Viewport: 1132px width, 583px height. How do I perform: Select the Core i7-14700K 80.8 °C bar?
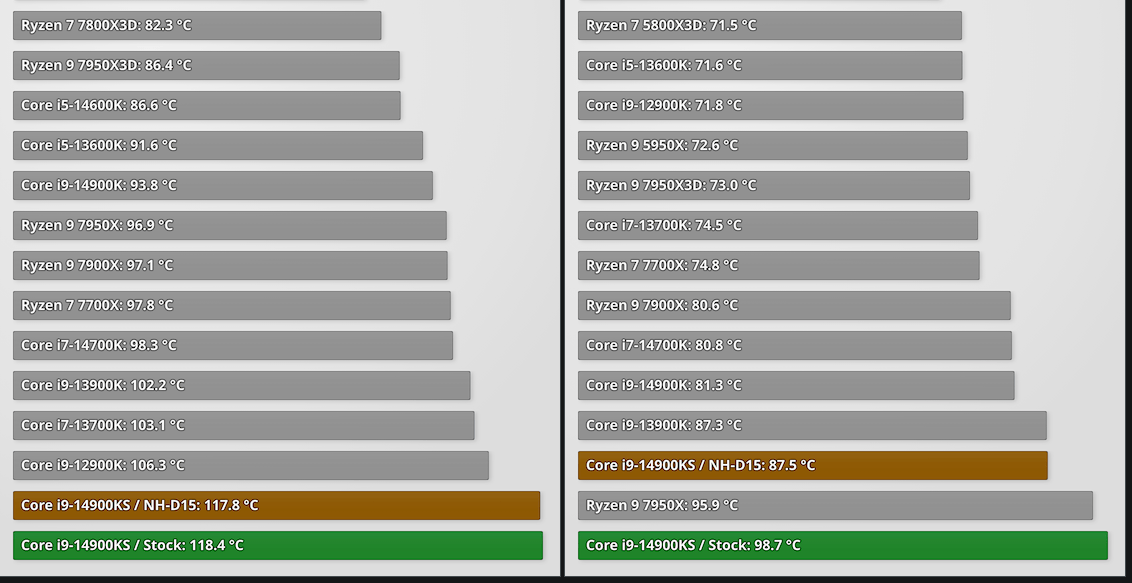795,346
